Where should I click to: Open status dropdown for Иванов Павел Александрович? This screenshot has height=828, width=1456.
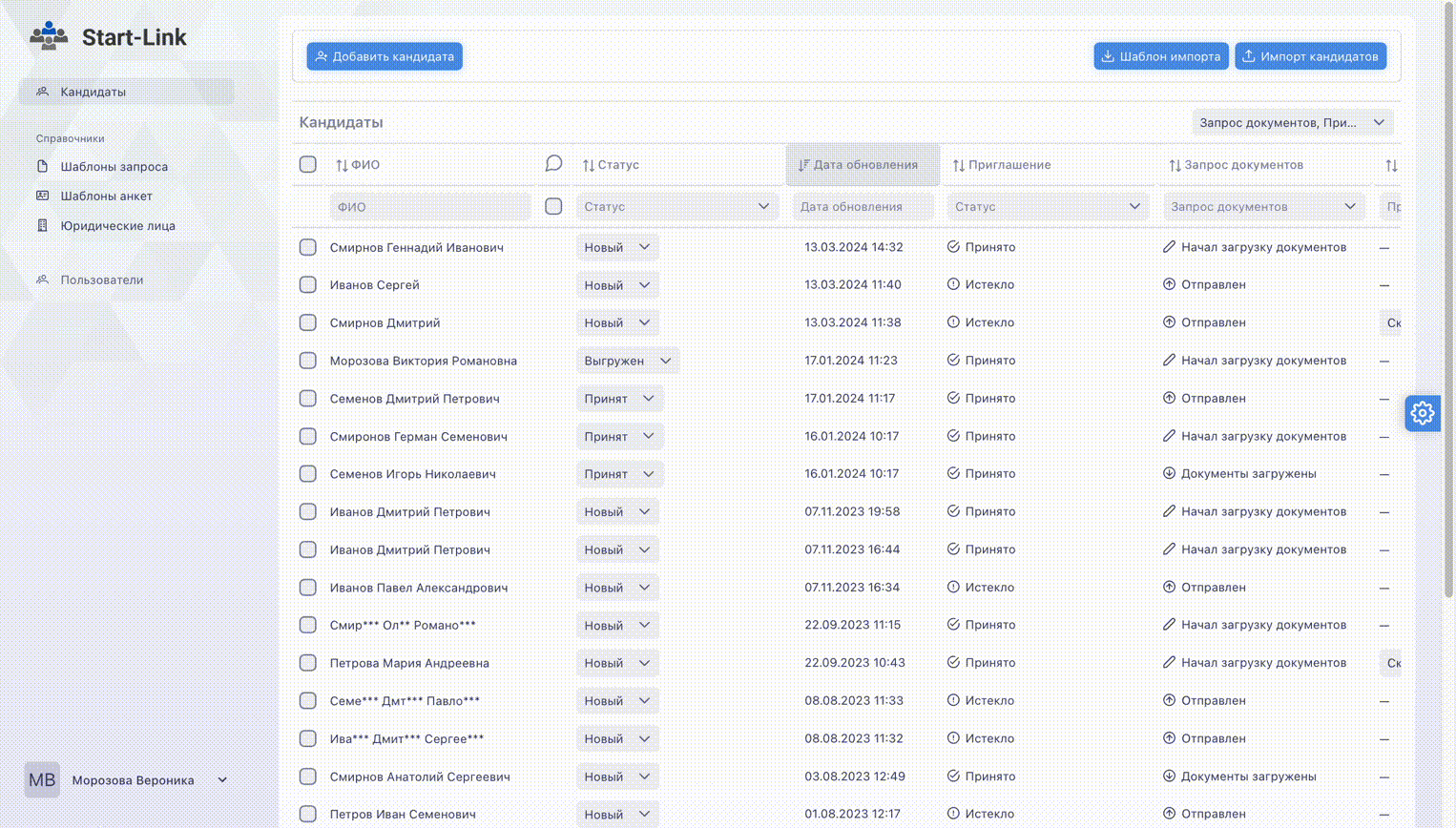(617, 588)
